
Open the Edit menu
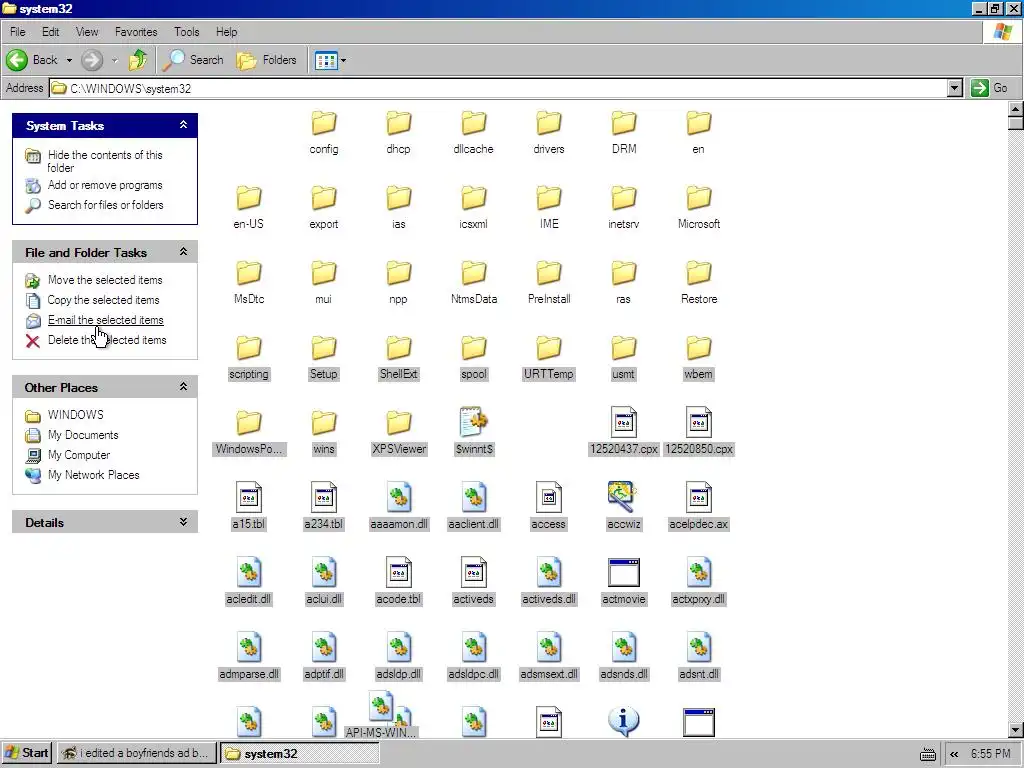[50, 31]
